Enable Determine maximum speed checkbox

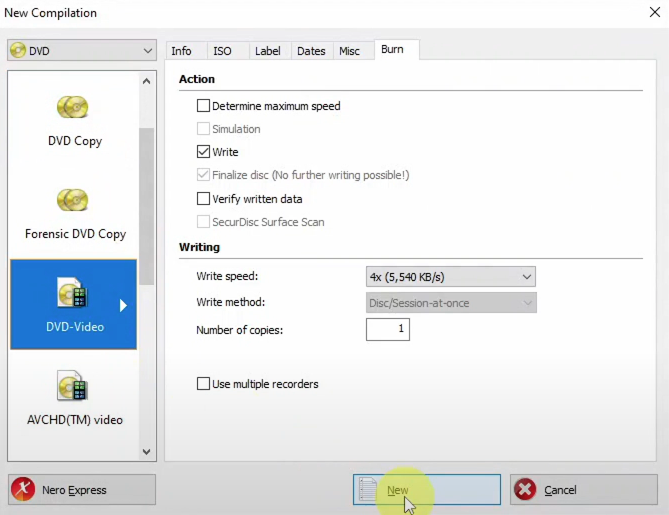204,106
